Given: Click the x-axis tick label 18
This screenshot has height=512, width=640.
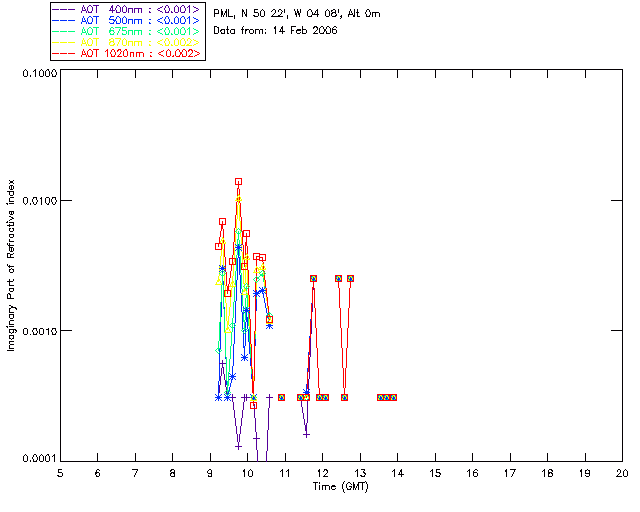Looking at the screenshot, I should click(547, 473).
